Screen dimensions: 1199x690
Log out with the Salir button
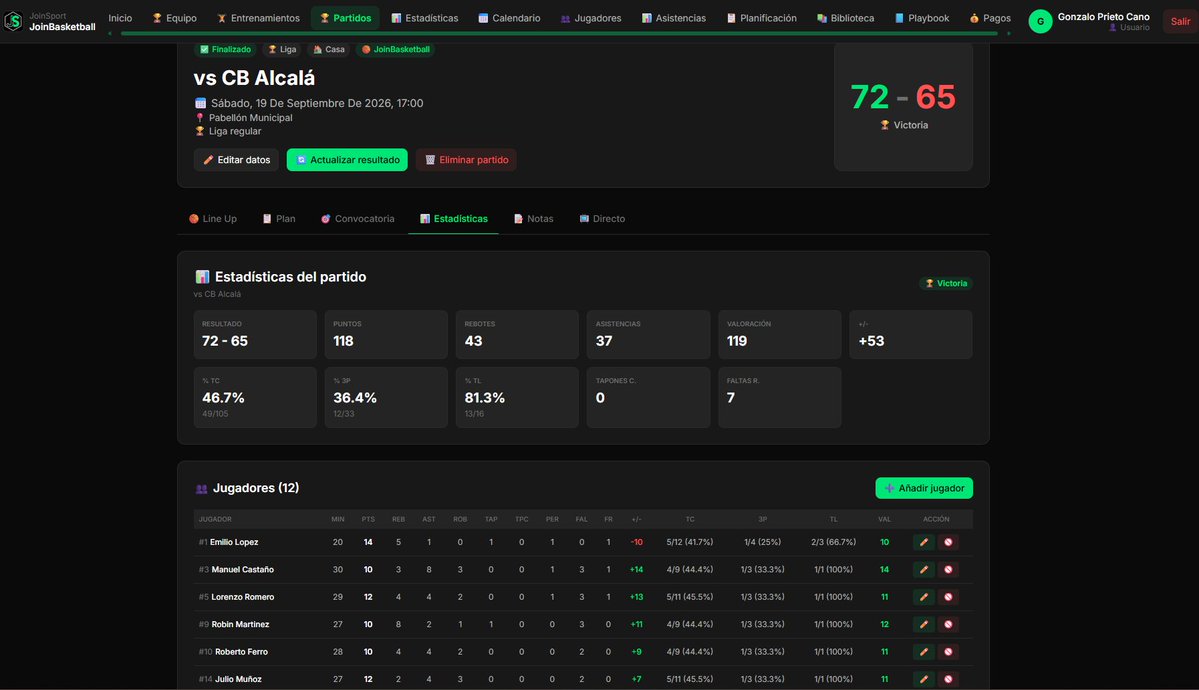pyautogui.click(x=1180, y=21)
